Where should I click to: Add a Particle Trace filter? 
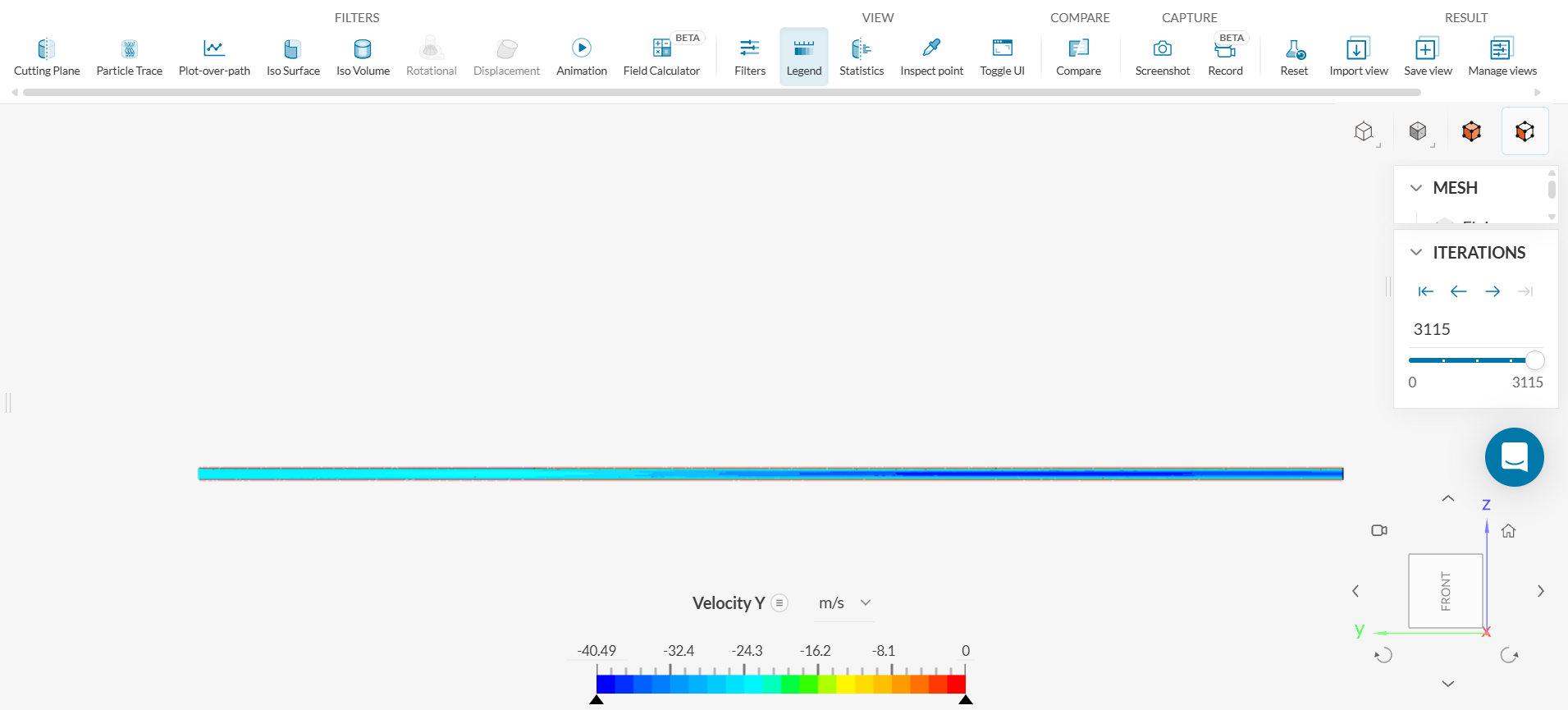pos(130,57)
